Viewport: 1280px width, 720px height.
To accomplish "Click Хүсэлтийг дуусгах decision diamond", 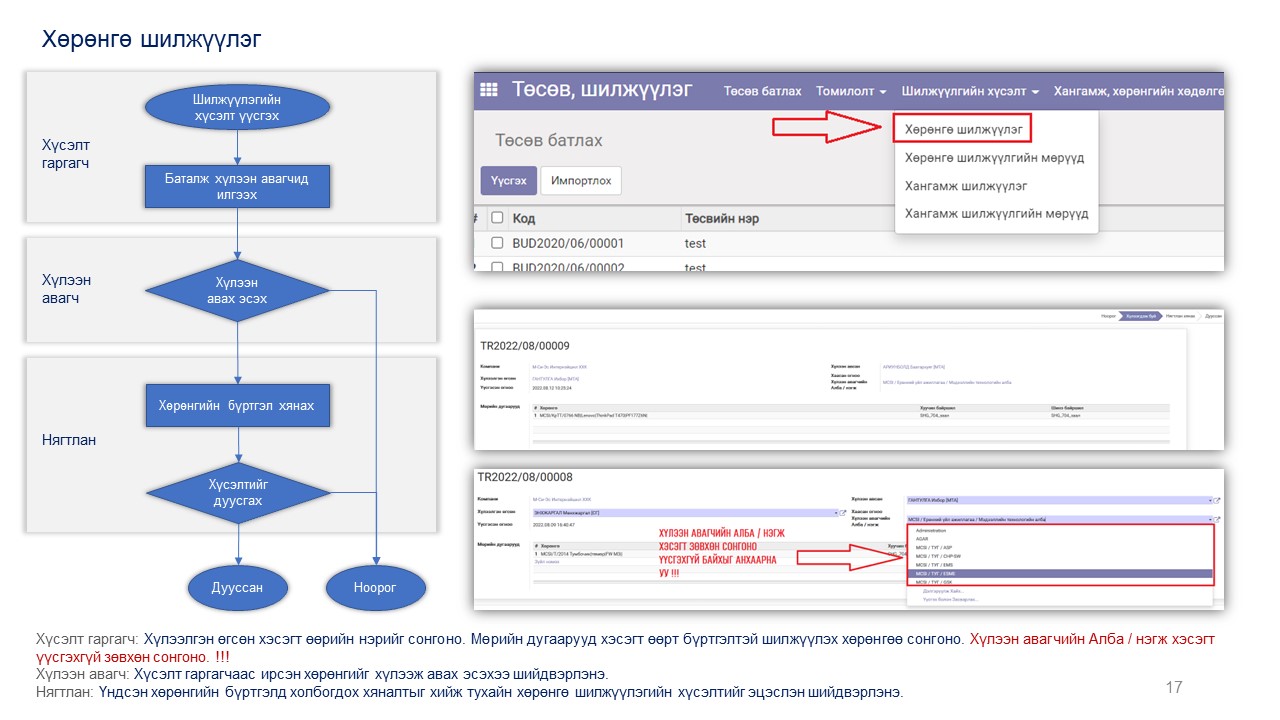I will click(237, 492).
